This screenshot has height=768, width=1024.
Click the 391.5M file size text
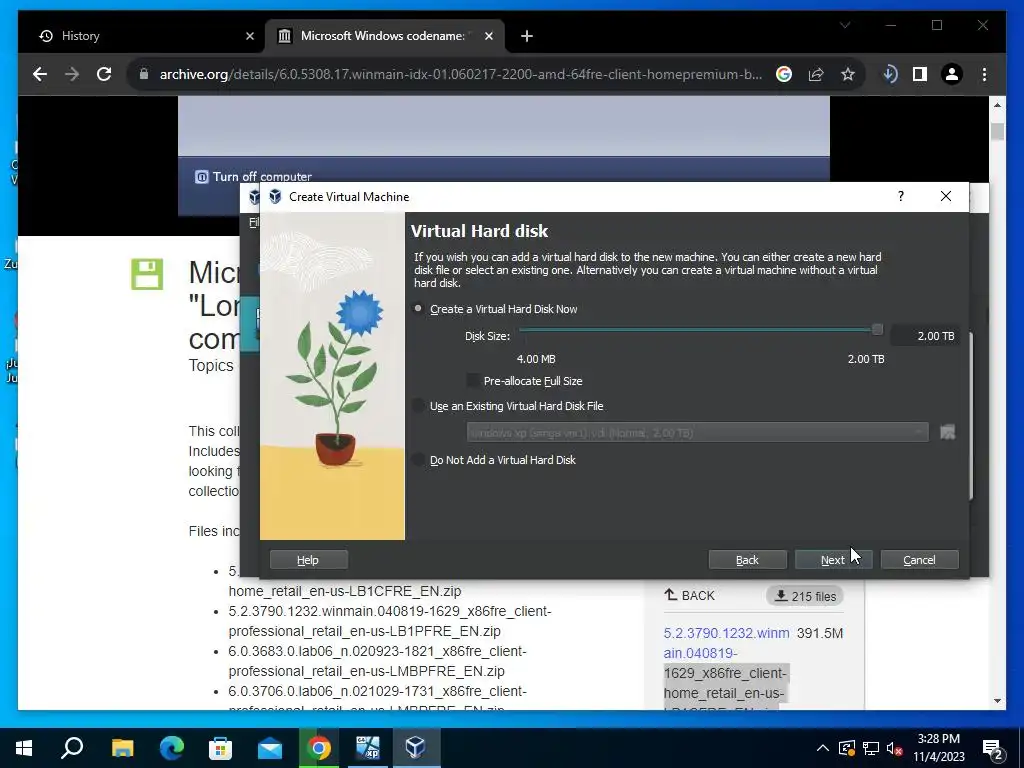[x=820, y=633]
